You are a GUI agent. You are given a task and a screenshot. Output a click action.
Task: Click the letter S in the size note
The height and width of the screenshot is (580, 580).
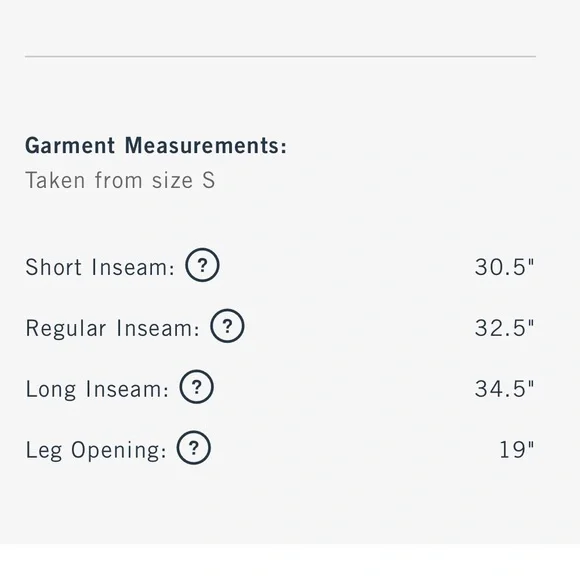point(208,180)
